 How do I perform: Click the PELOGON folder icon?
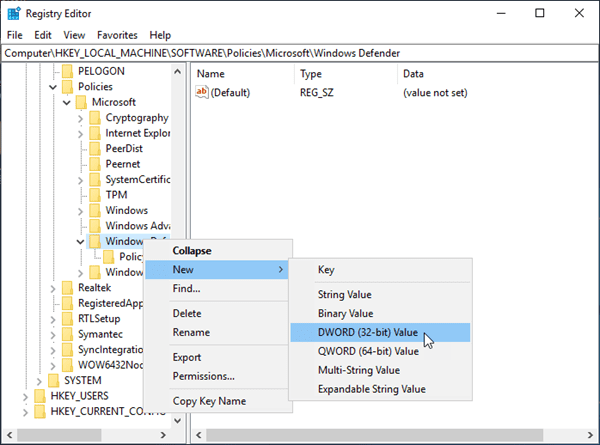pos(67,71)
